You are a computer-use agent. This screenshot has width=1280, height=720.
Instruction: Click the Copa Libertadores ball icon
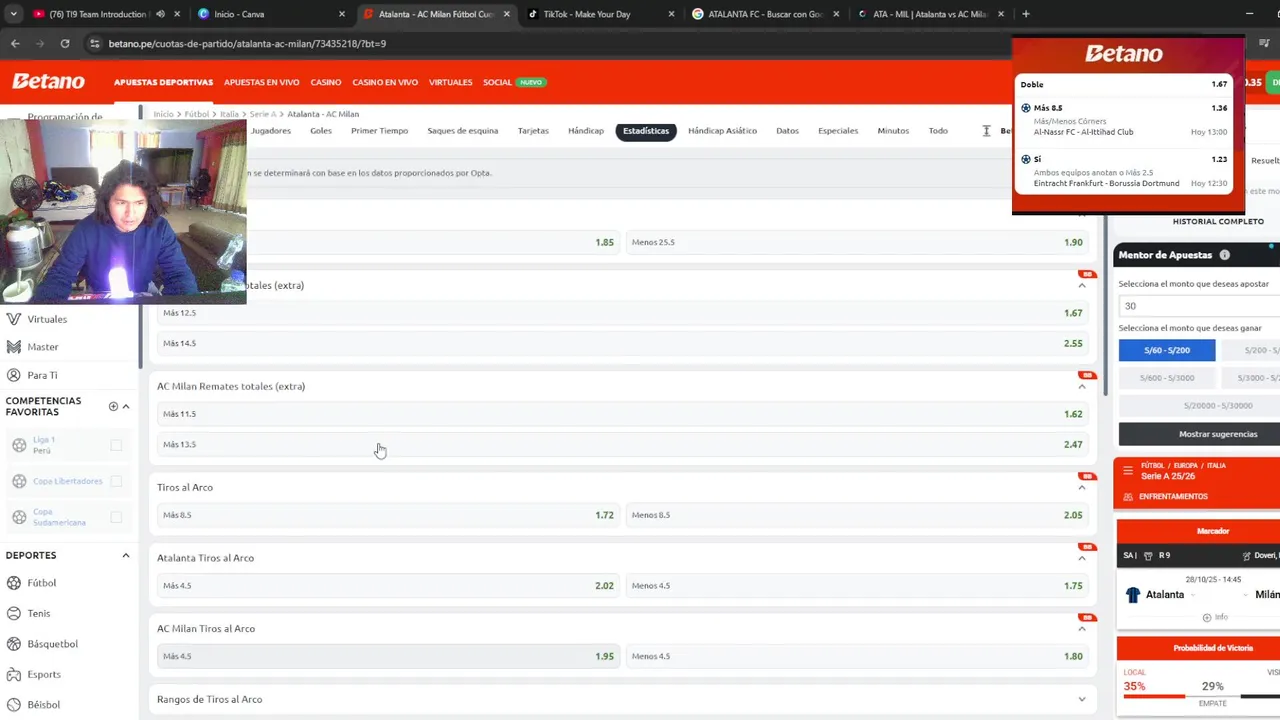(19, 481)
